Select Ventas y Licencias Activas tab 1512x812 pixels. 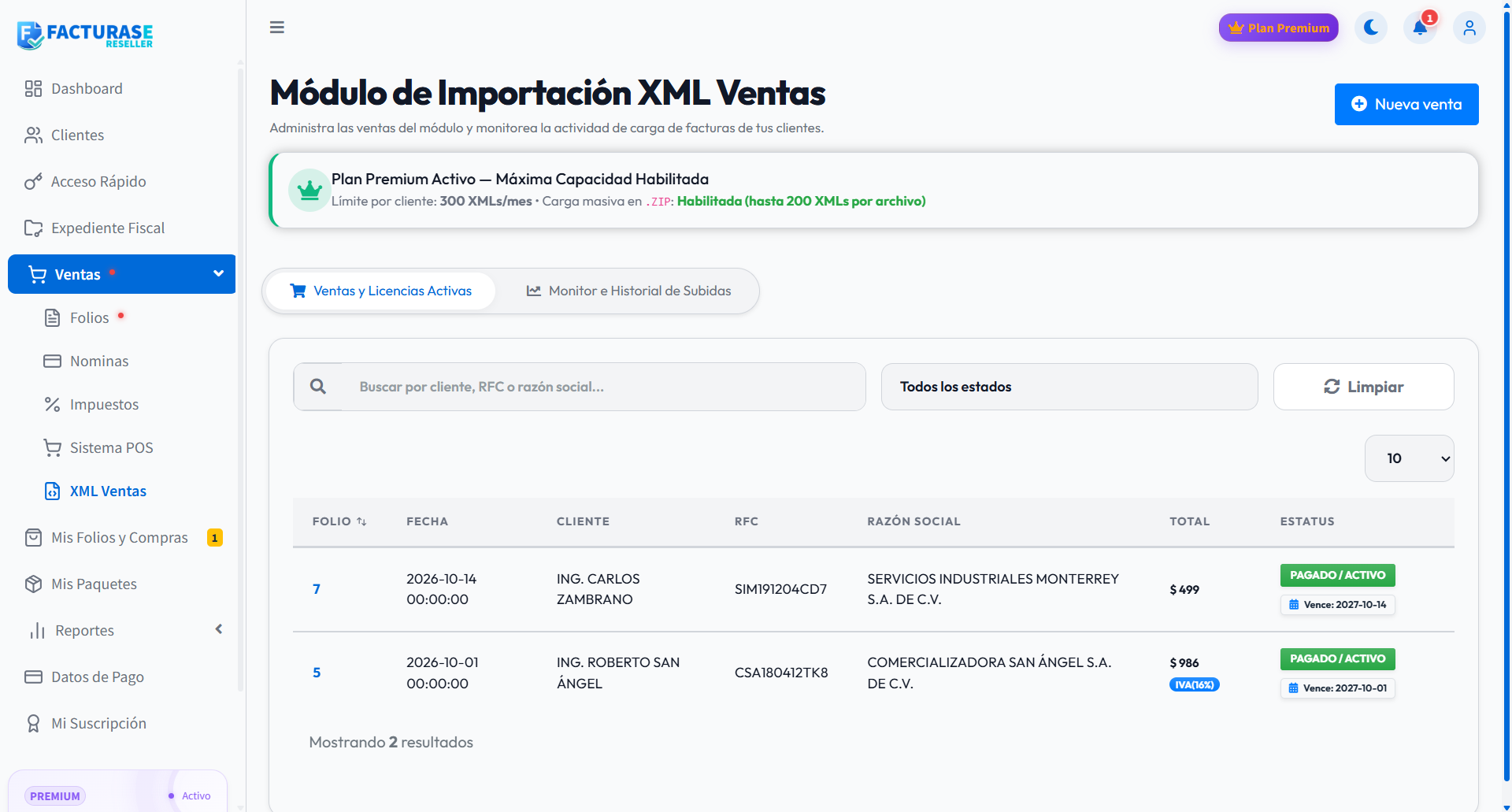(381, 291)
